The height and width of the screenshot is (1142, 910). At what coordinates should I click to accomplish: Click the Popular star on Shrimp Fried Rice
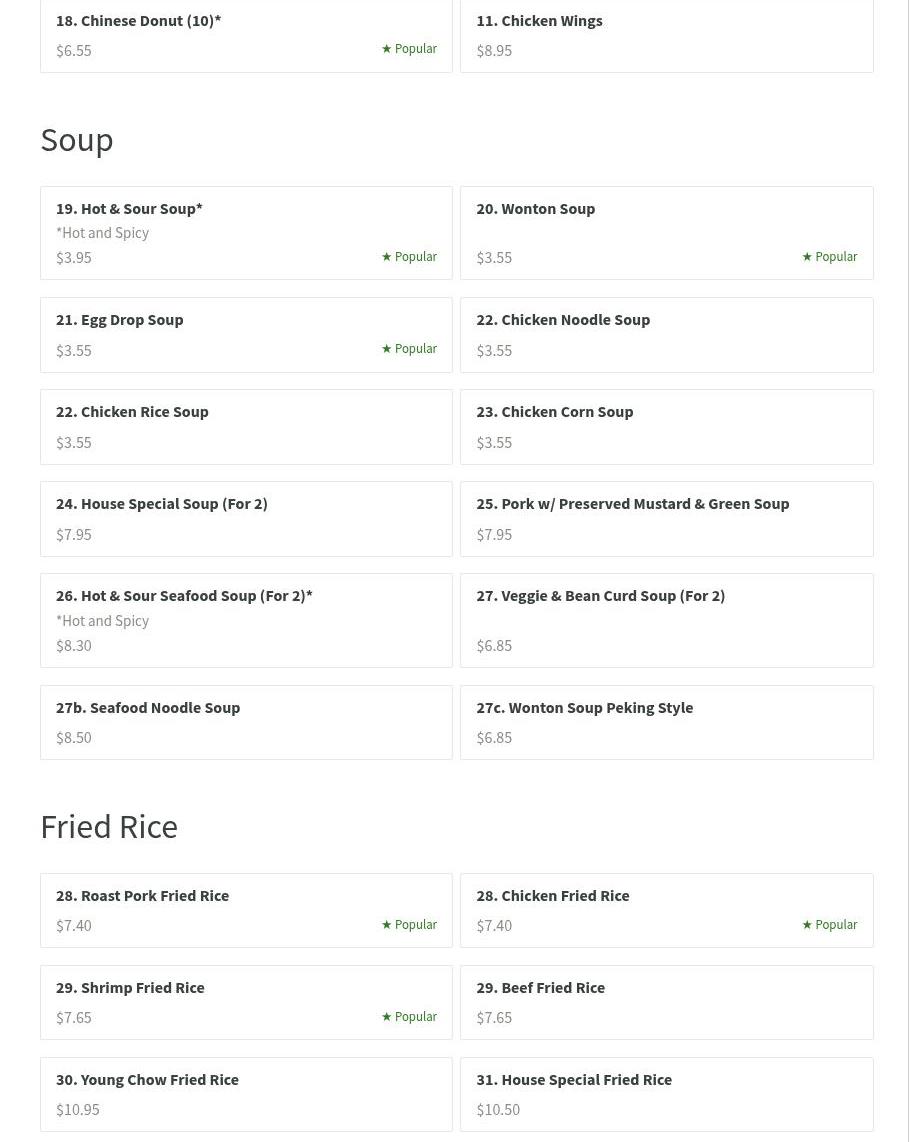[387, 1016]
